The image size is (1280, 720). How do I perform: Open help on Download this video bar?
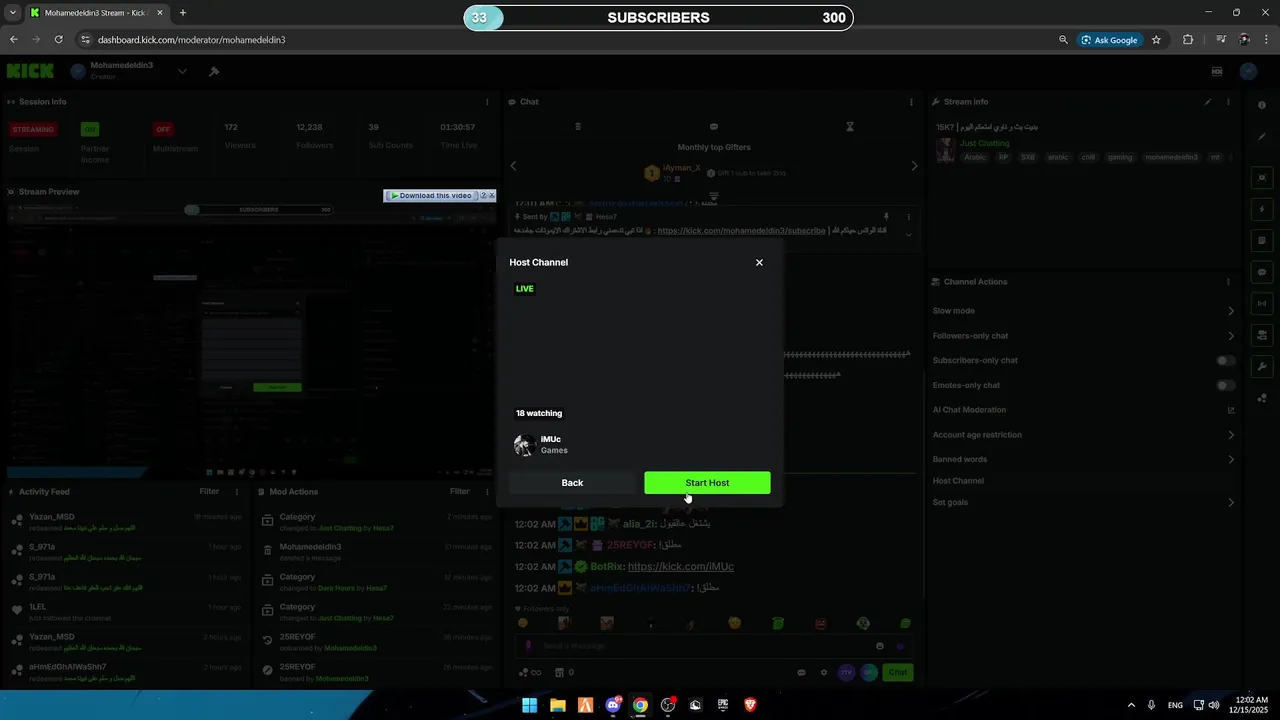(x=483, y=196)
